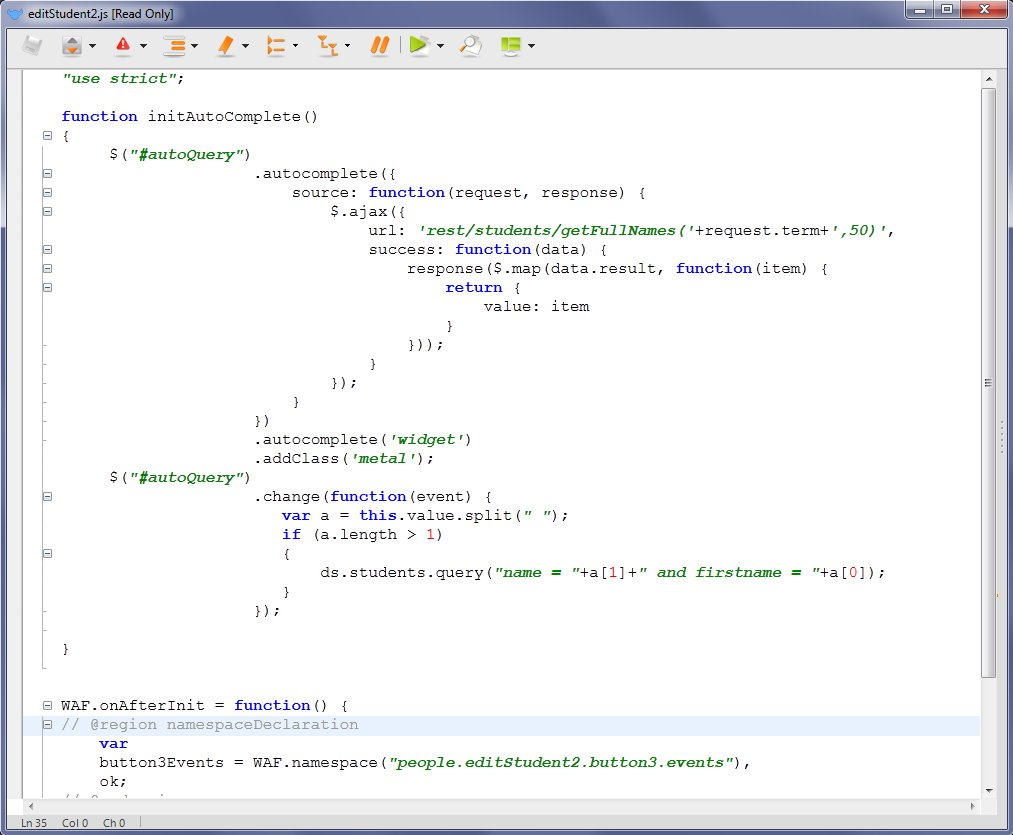
Task: Click the grayed-out Save disk icon
Action: pos(34,45)
